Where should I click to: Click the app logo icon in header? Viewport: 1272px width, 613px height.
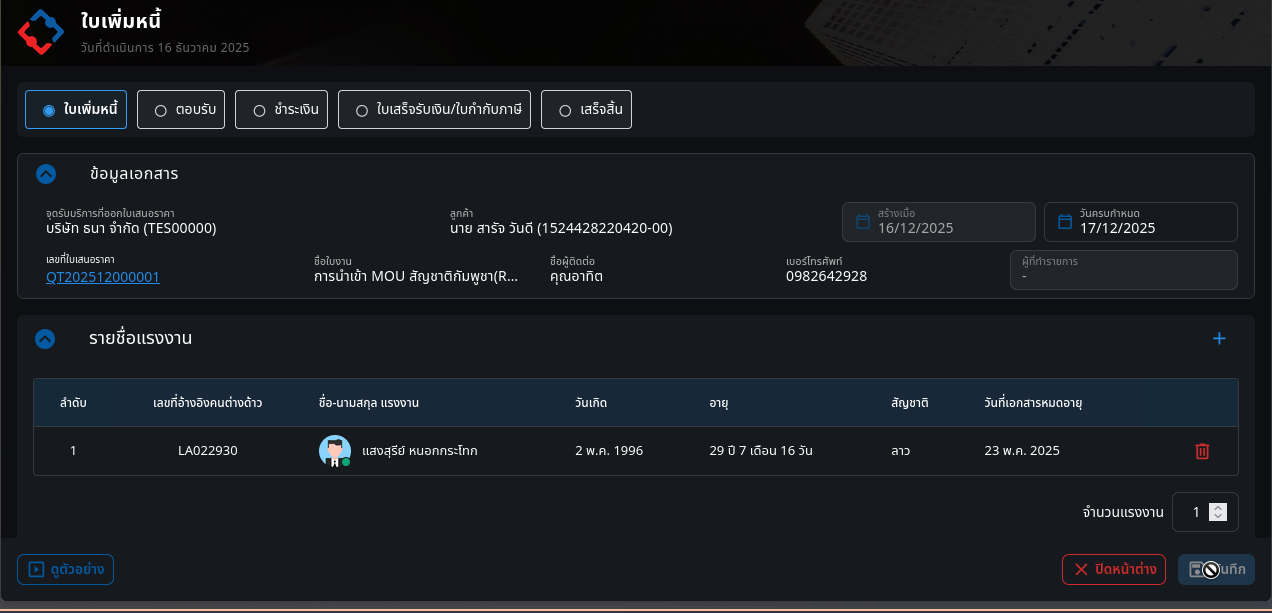[40, 31]
